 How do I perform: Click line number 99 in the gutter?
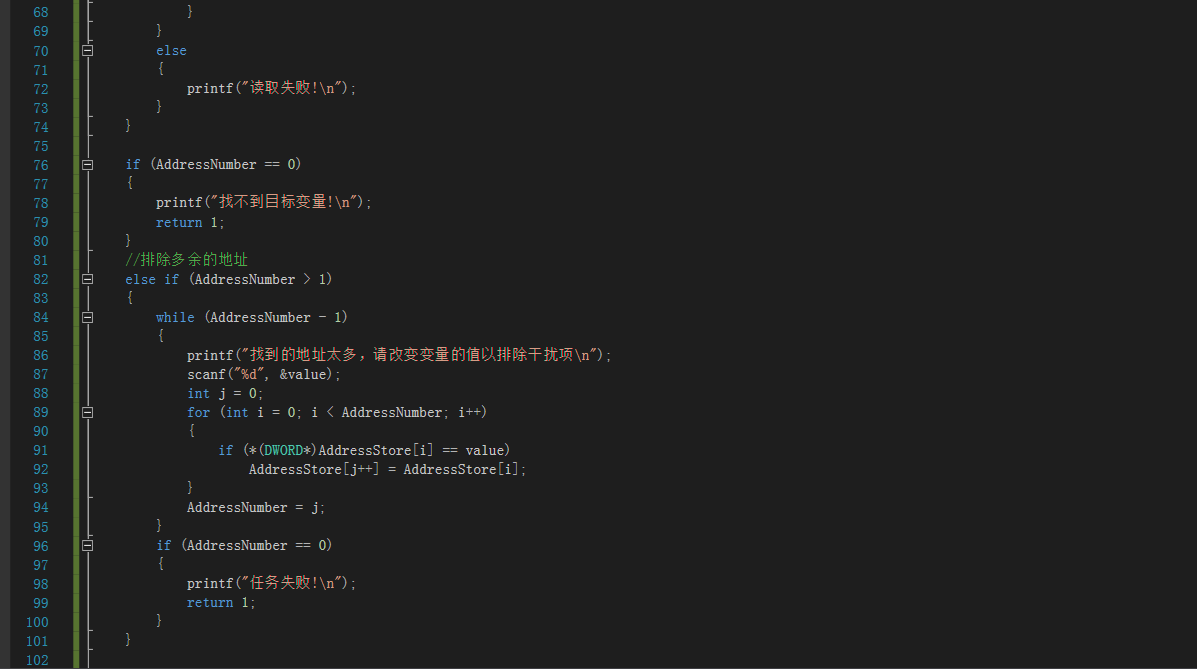(40, 603)
